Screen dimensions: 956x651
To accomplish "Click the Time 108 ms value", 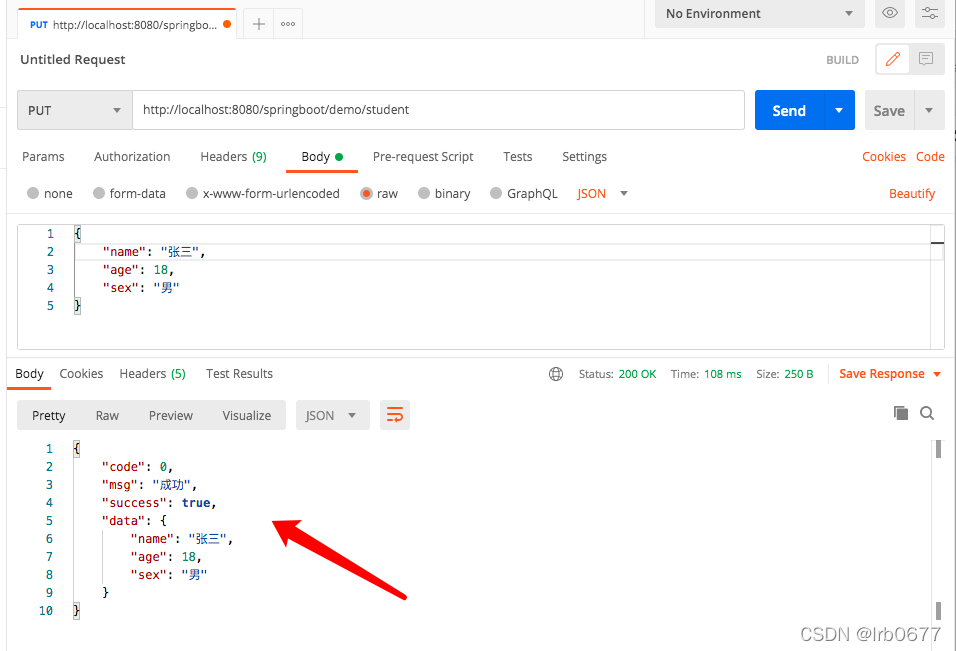I will point(722,374).
